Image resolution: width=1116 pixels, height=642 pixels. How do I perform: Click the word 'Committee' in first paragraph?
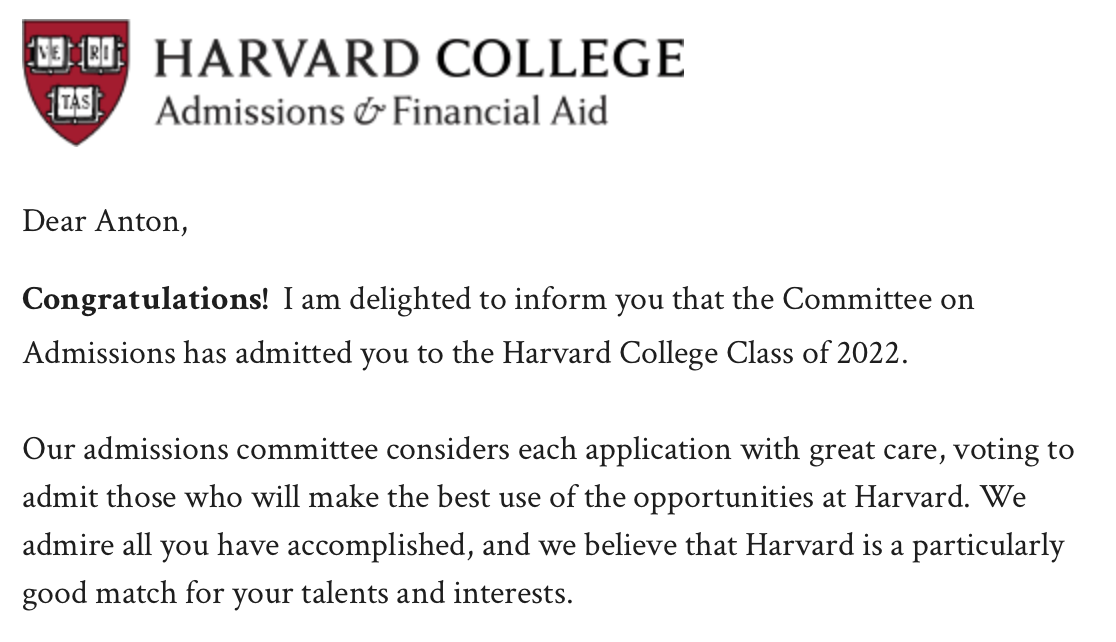coord(857,299)
